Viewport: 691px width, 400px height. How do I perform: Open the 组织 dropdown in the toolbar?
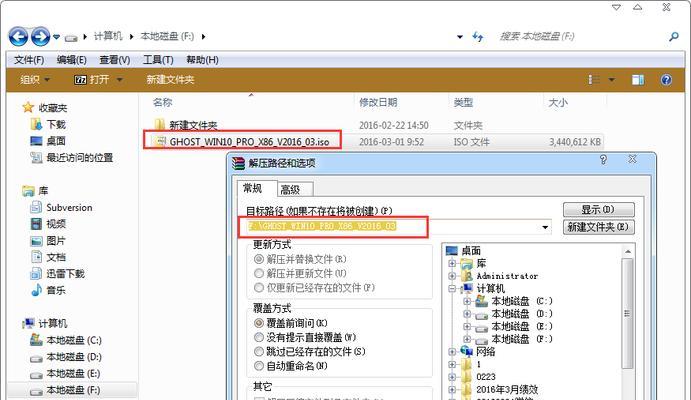click(x=35, y=80)
